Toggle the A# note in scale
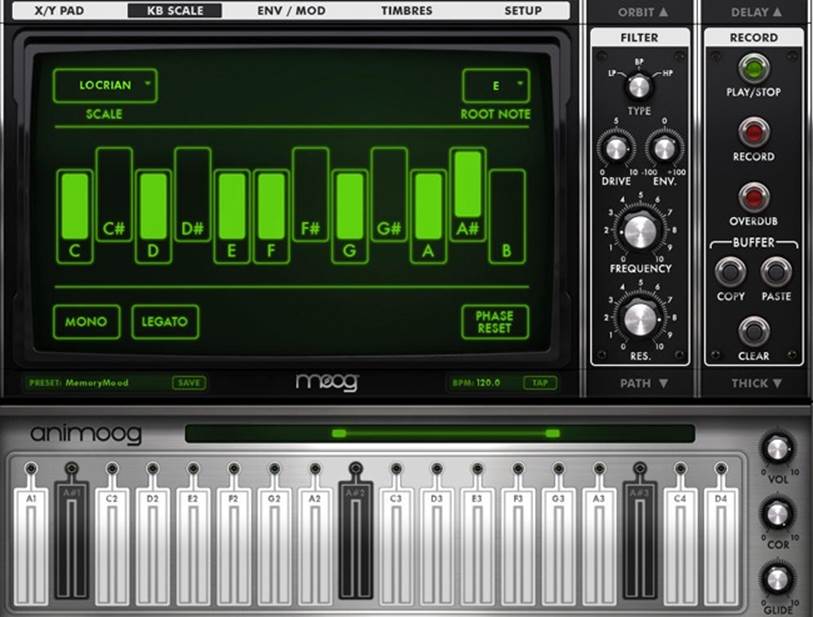Viewport: 813px width, 617px height. pos(468,194)
